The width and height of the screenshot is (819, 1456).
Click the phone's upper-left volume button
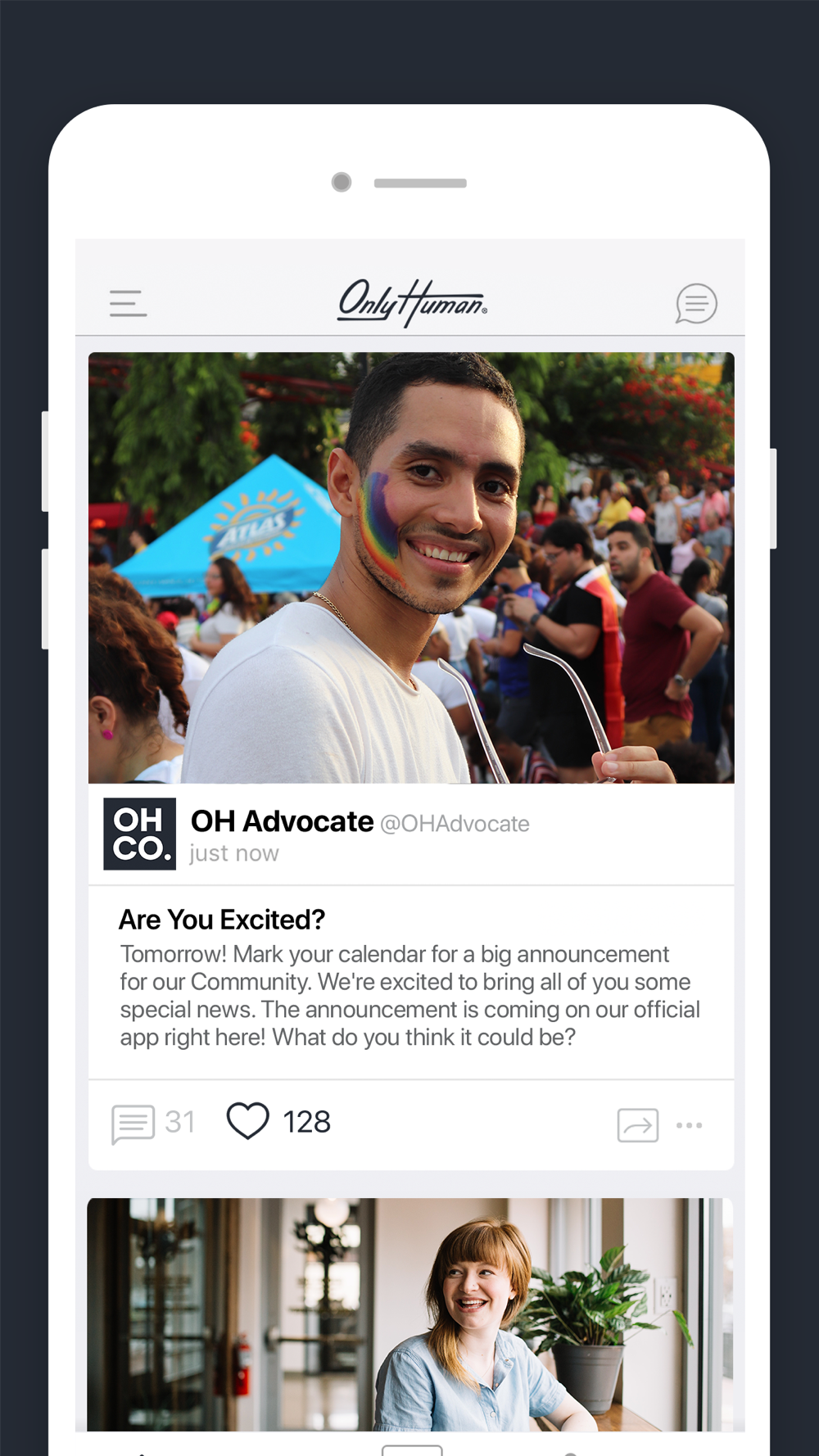(45, 461)
